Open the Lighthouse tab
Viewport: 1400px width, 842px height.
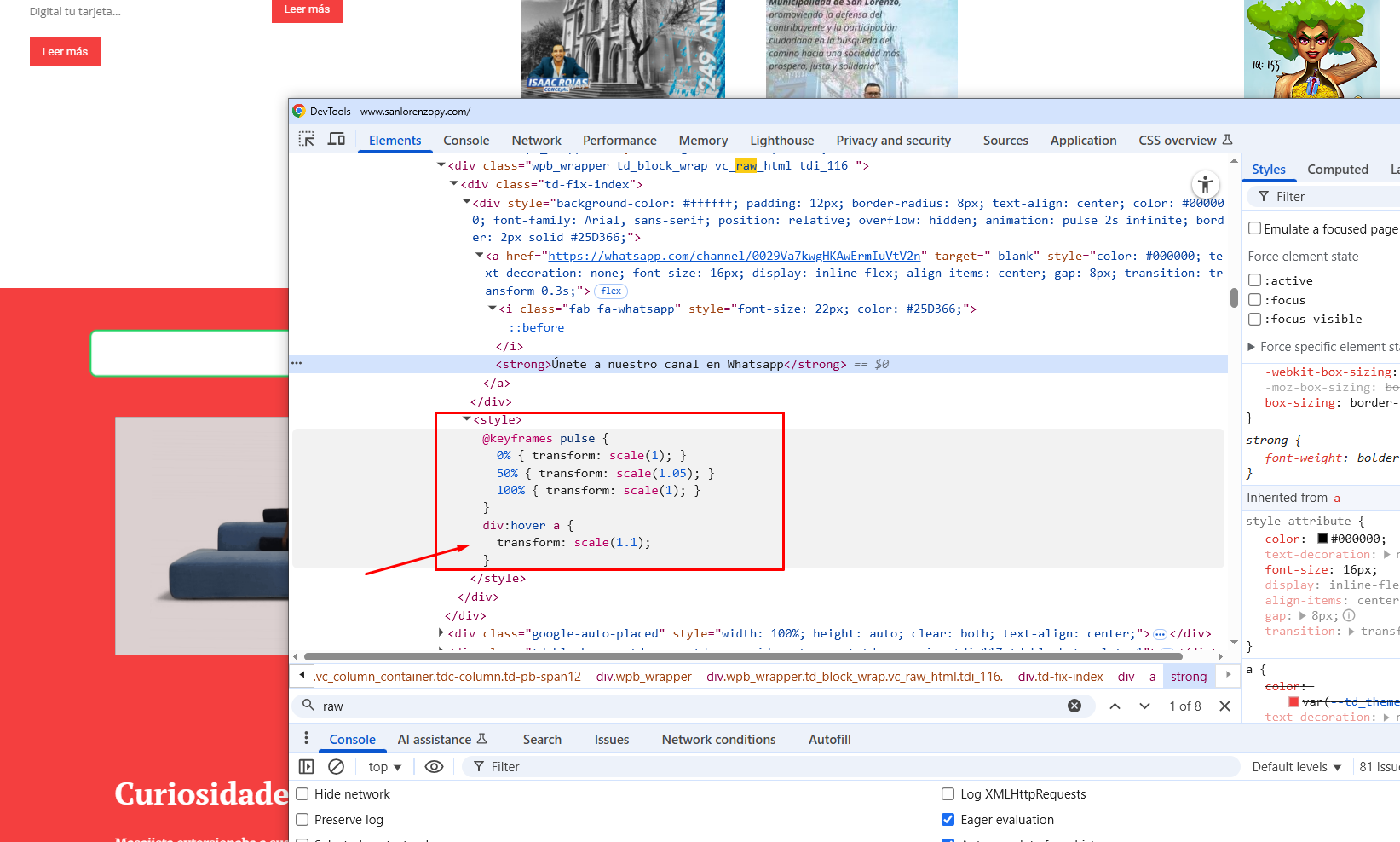(781, 141)
